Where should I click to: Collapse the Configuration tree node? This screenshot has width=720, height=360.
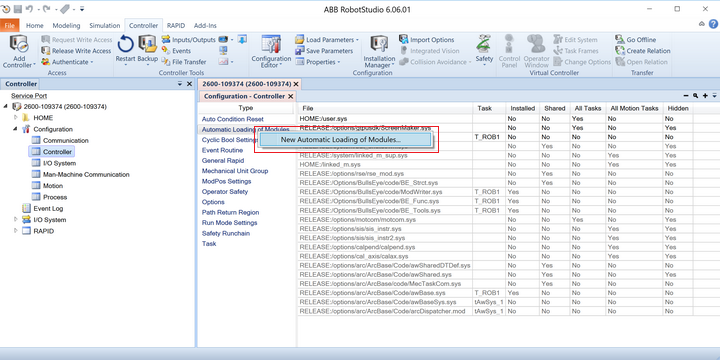16,129
